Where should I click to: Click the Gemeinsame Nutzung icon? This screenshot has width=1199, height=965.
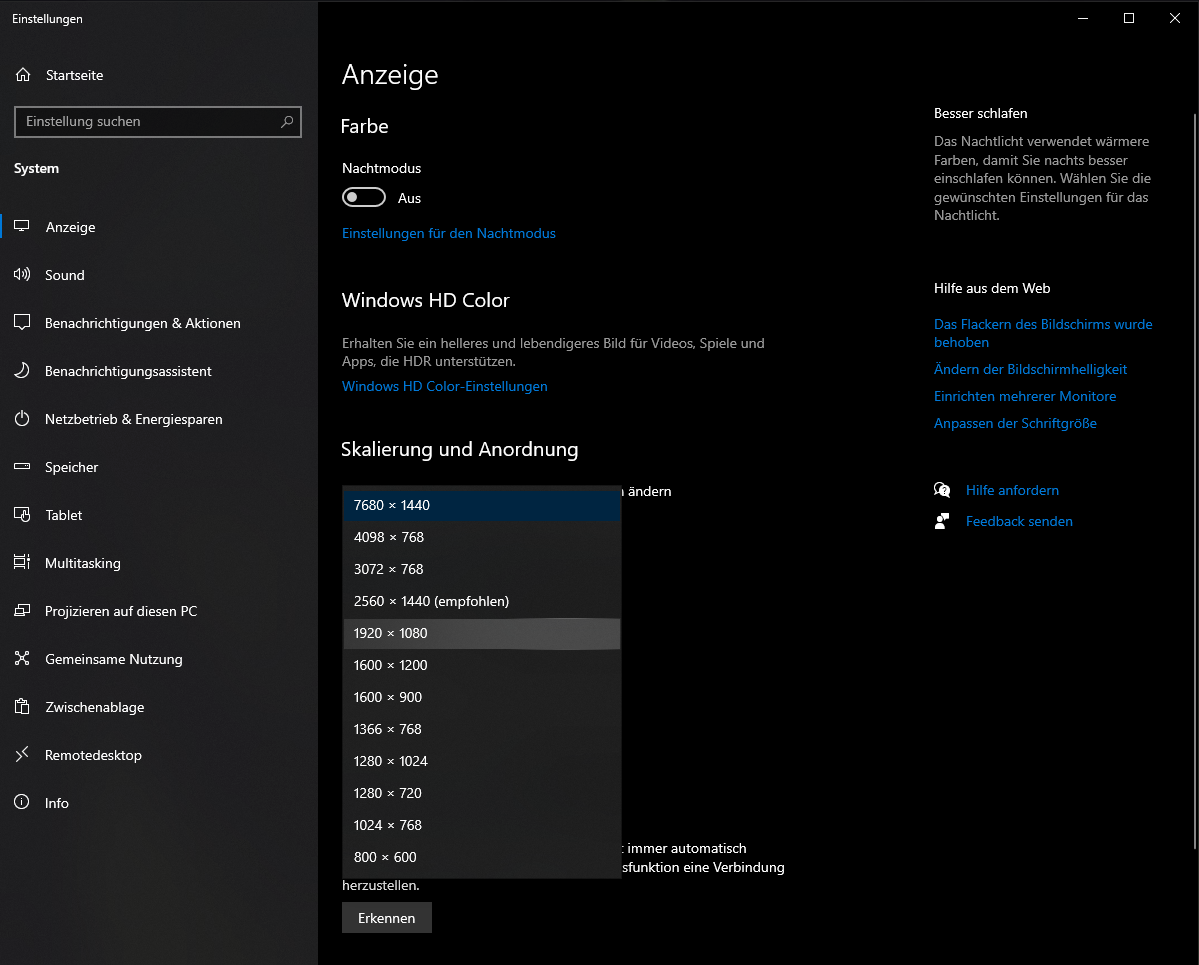pos(22,658)
